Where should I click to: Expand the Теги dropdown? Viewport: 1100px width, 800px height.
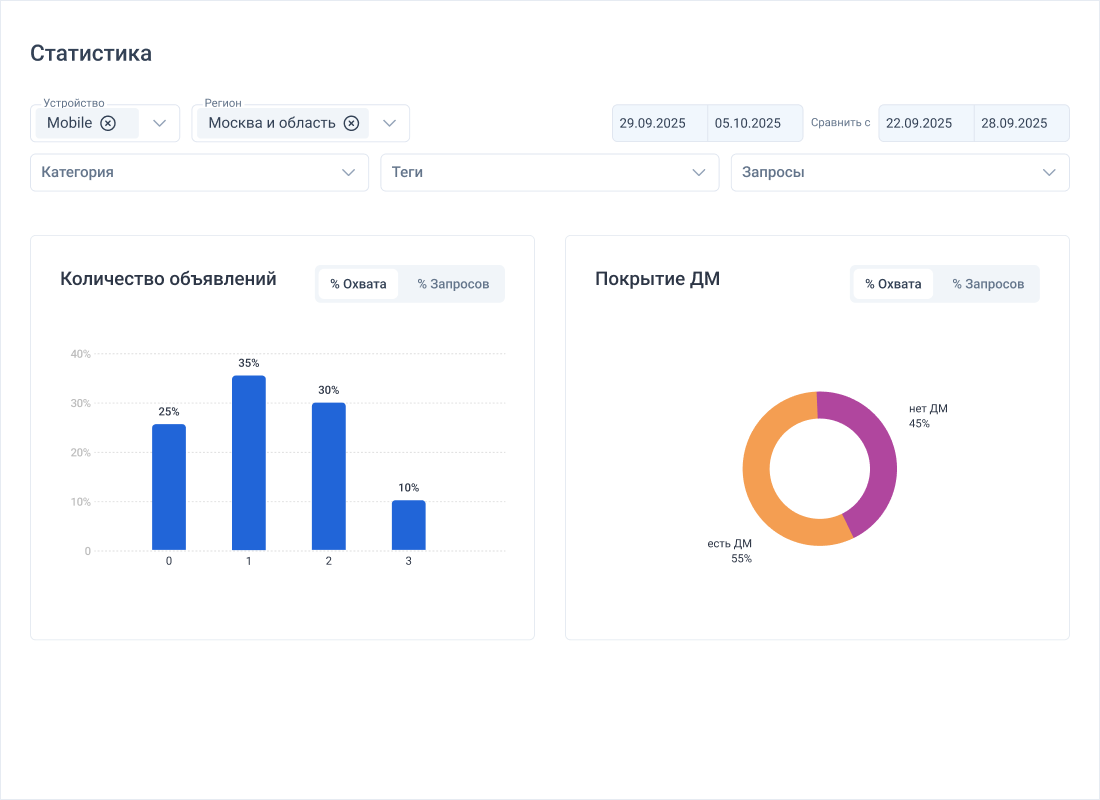[x=549, y=172]
